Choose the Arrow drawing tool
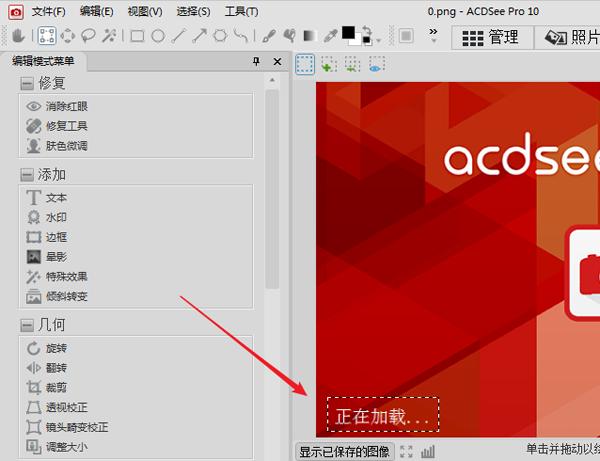This screenshot has width=600, height=461. 198,36
